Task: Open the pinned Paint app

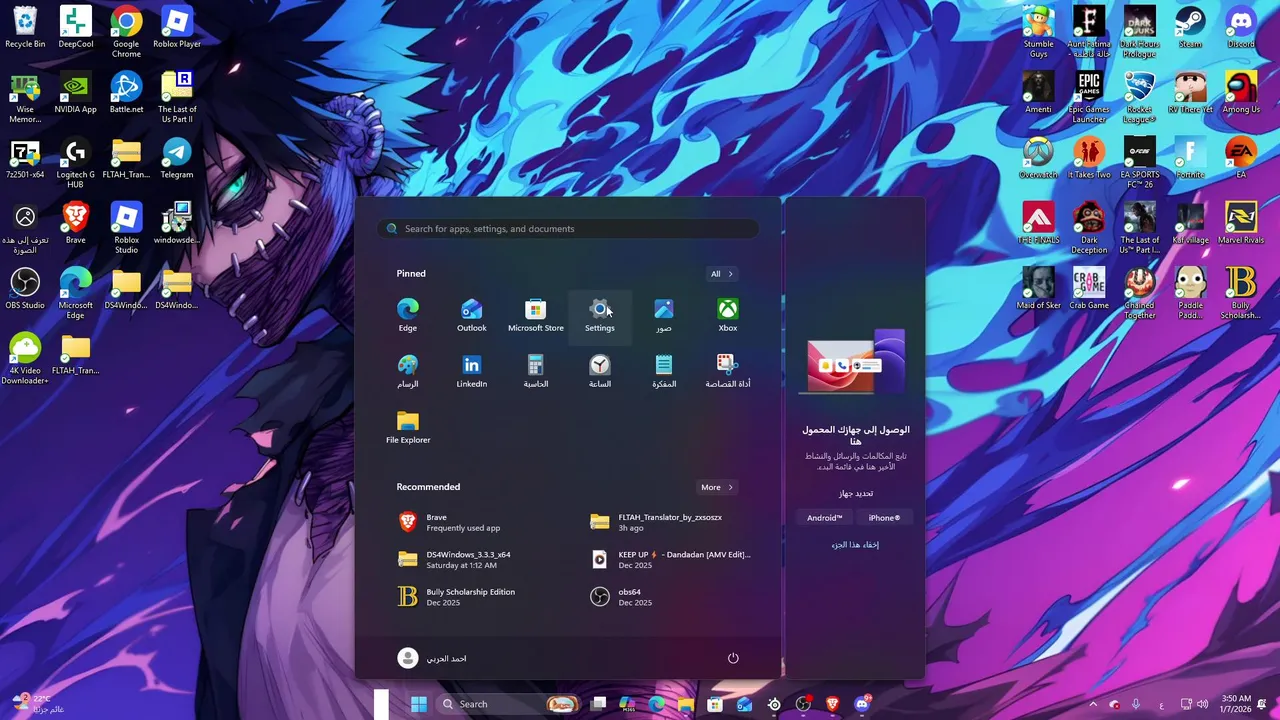Action: pyautogui.click(x=408, y=371)
